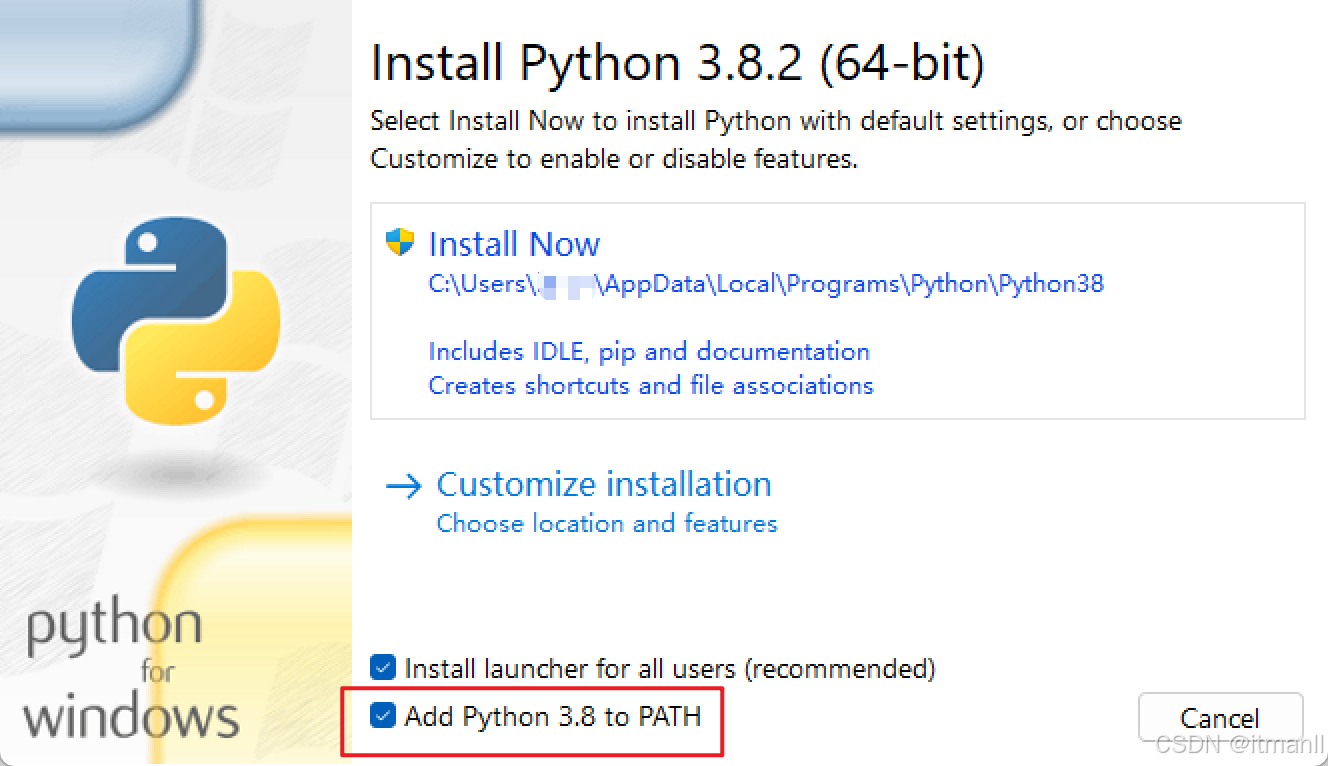The height and width of the screenshot is (766, 1328).
Task: Cancel the Python setup
Action: (1220, 718)
